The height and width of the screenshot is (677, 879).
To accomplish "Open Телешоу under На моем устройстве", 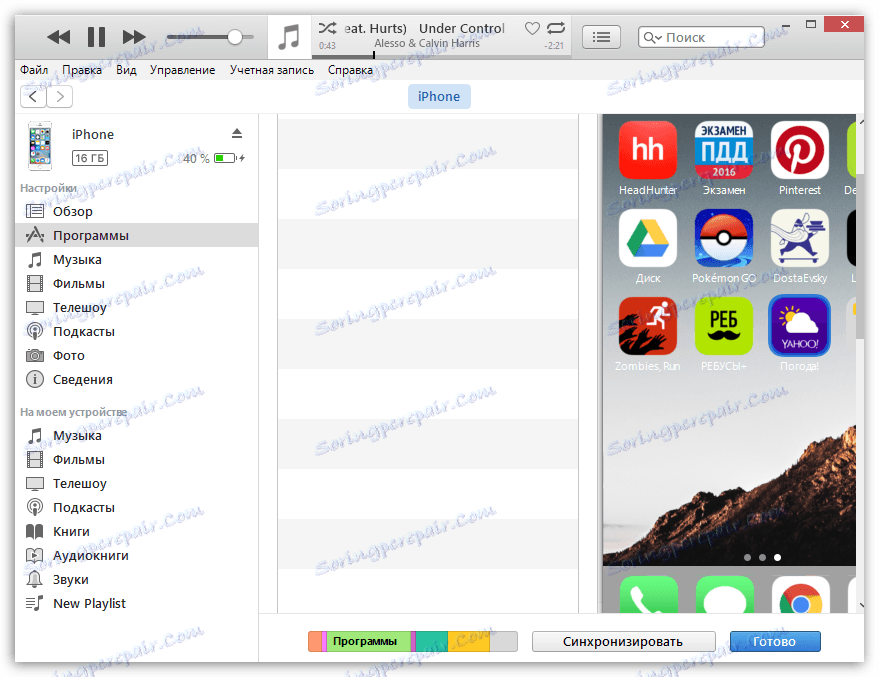I will 137,483.
